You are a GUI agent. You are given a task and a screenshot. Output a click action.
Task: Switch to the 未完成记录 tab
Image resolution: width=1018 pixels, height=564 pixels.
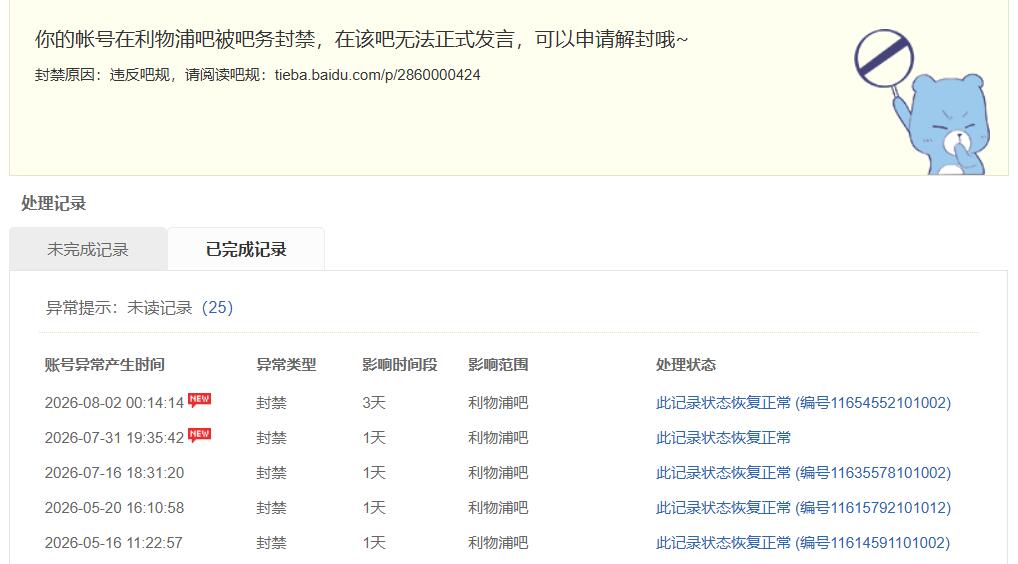tap(88, 249)
